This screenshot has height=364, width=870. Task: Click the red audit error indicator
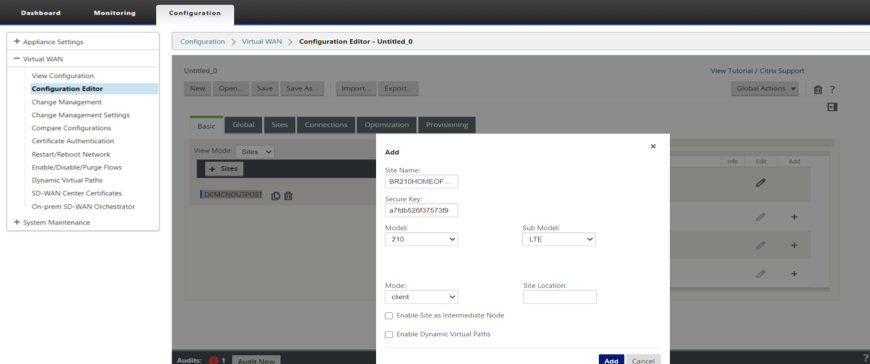(214, 360)
